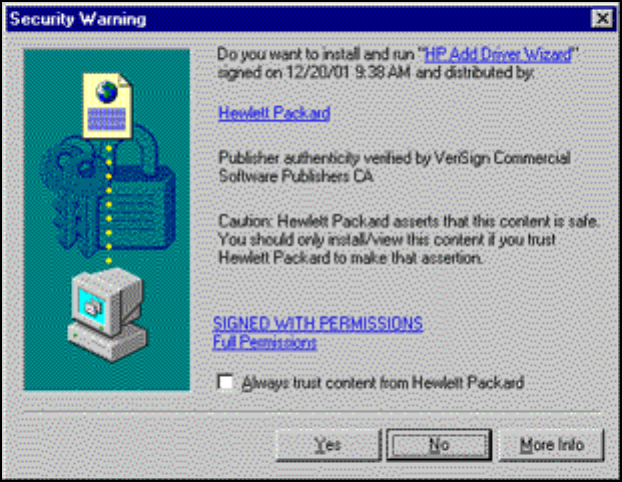Screen dimensions: 622x482
Task: Click the VeriSign publisher authenticity text
Action: click(394, 167)
